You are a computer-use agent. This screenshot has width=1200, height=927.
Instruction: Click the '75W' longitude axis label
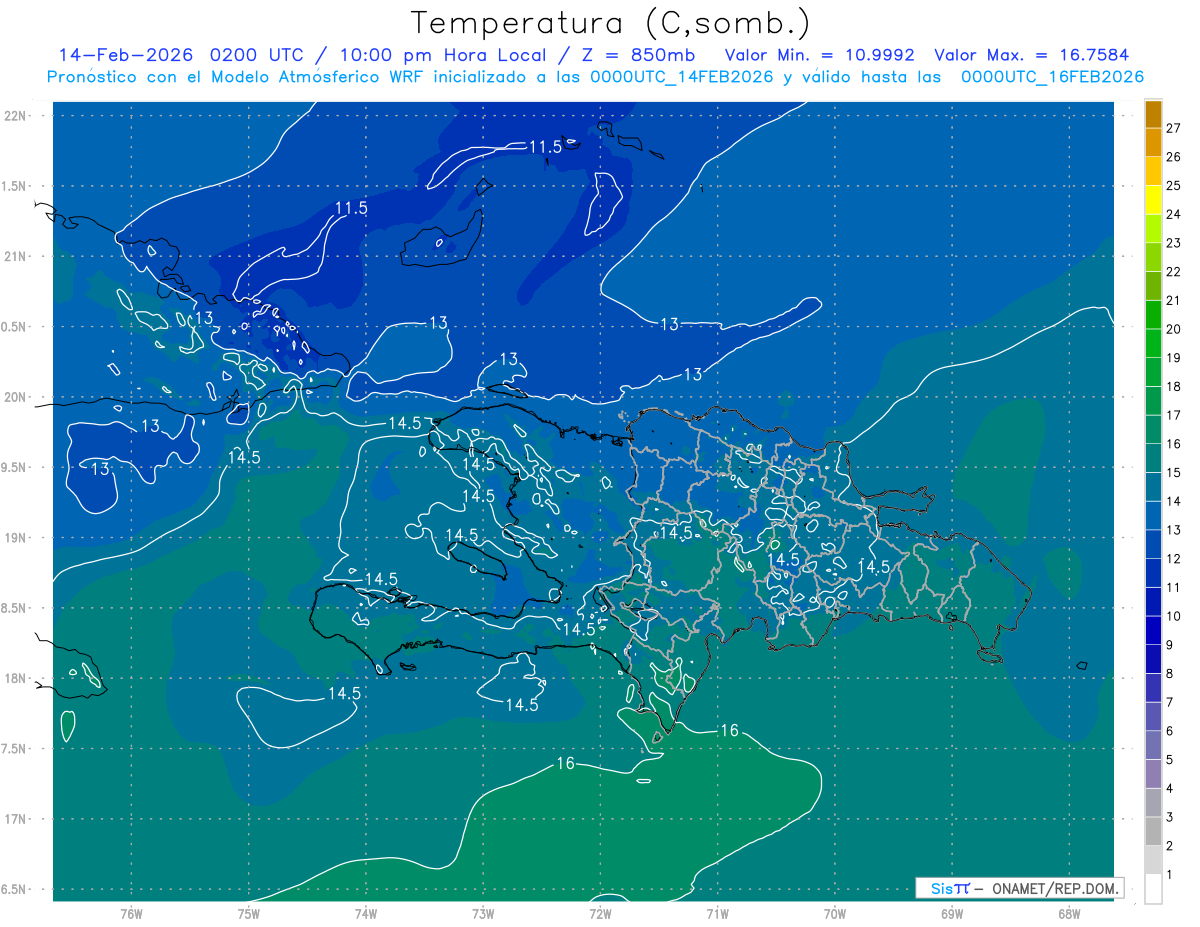click(249, 913)
